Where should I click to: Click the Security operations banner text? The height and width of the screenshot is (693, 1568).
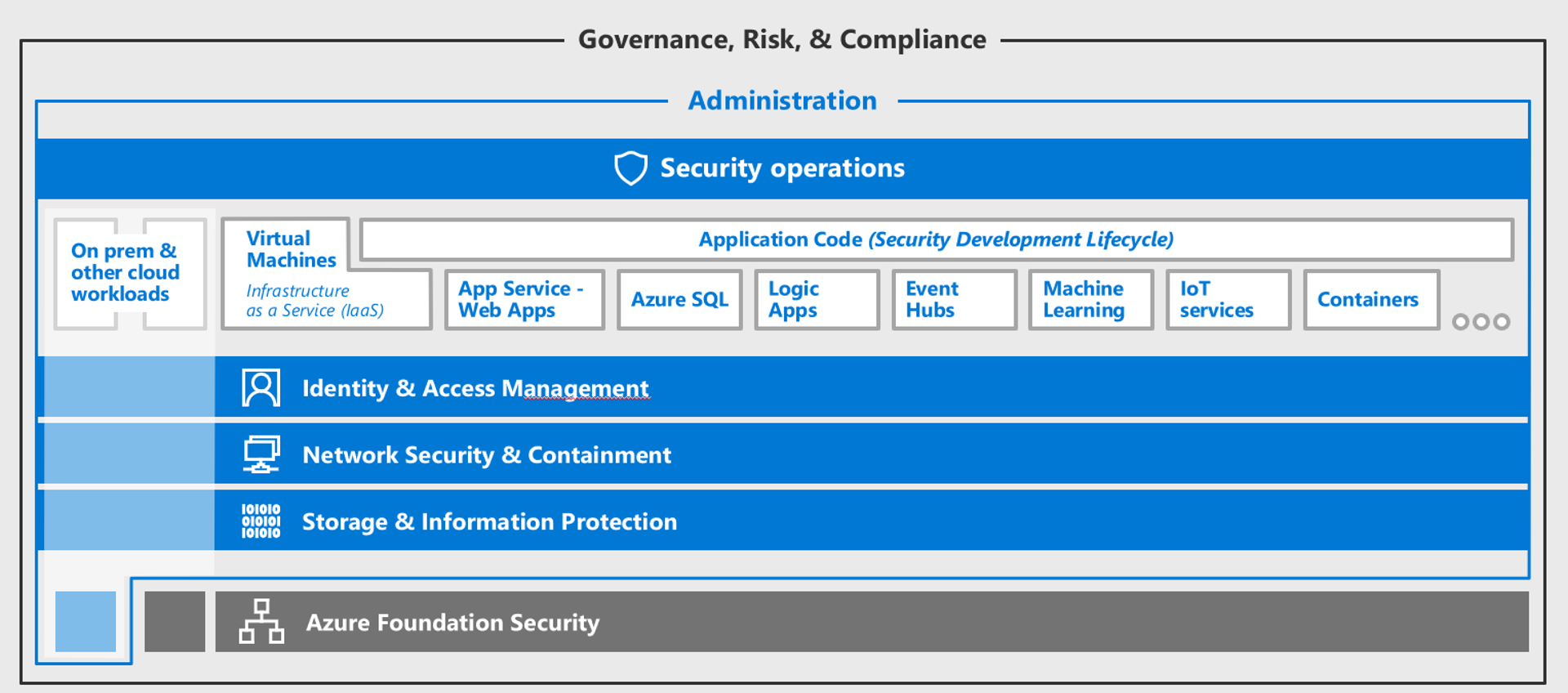click(782, 168)
